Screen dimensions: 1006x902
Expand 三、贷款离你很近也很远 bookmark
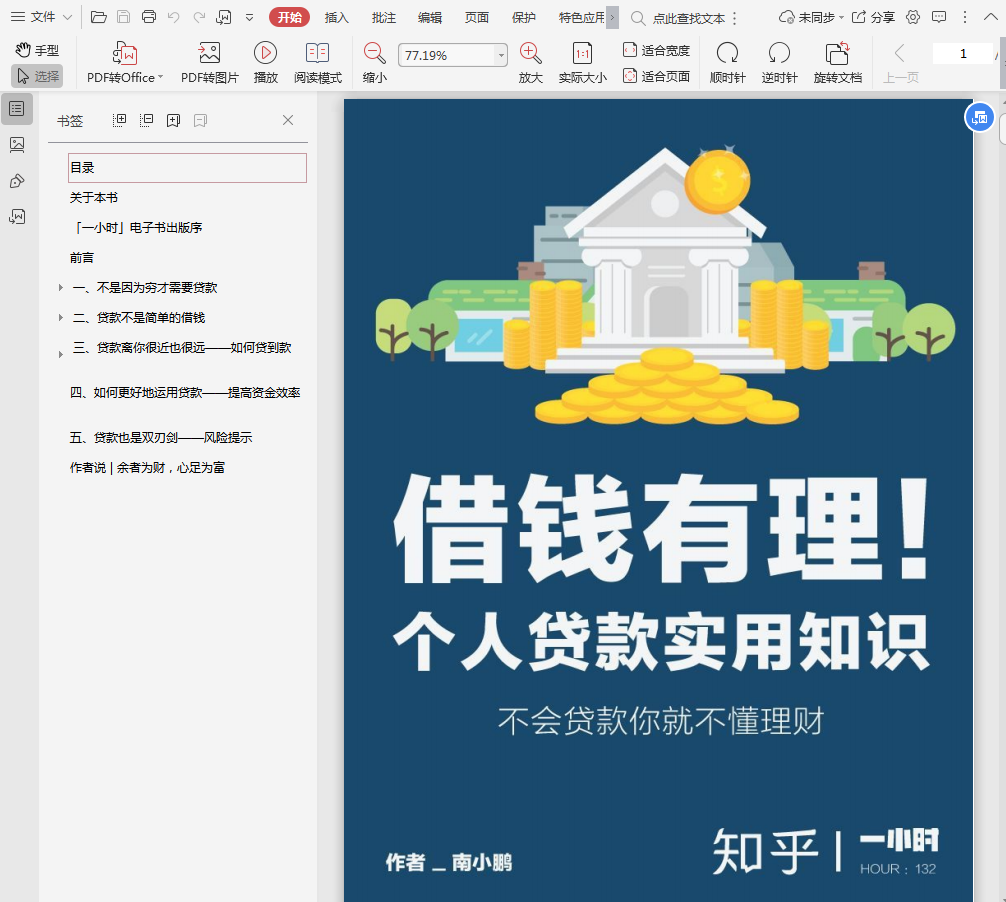[60, 354]
